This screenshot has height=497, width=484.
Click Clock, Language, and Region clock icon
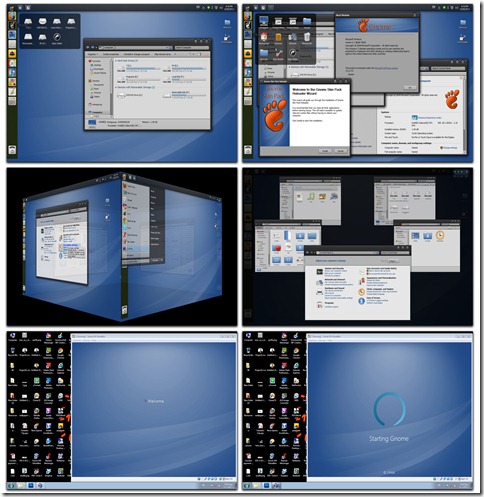pos(362,292)
